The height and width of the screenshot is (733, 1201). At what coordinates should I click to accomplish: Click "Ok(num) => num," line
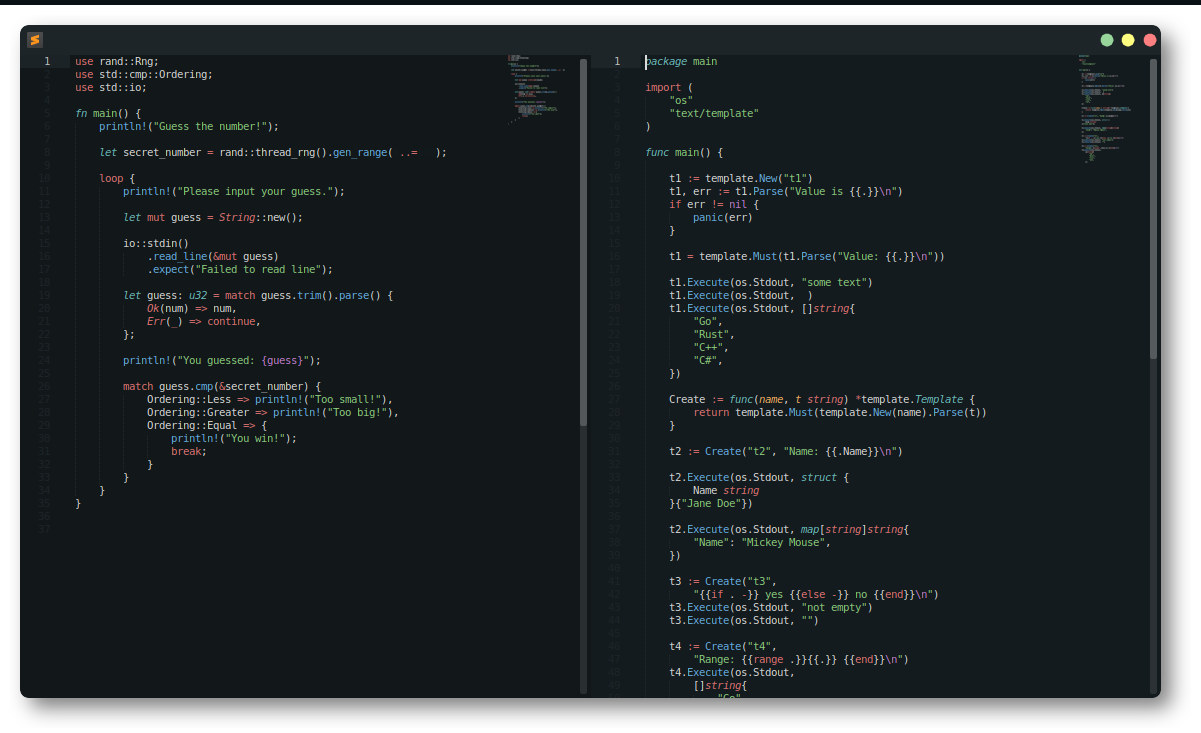[192, 308]
